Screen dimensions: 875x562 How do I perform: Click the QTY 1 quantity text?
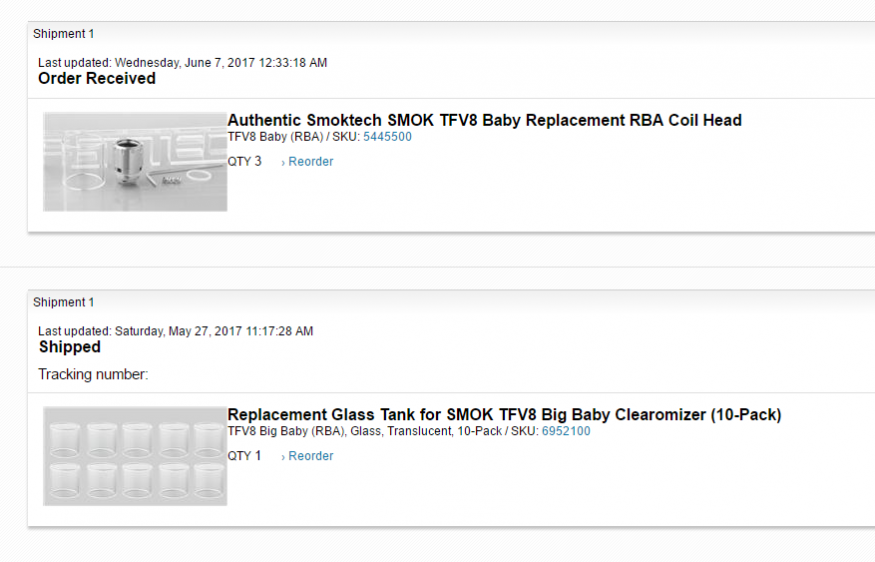click(x=245, y=455)
